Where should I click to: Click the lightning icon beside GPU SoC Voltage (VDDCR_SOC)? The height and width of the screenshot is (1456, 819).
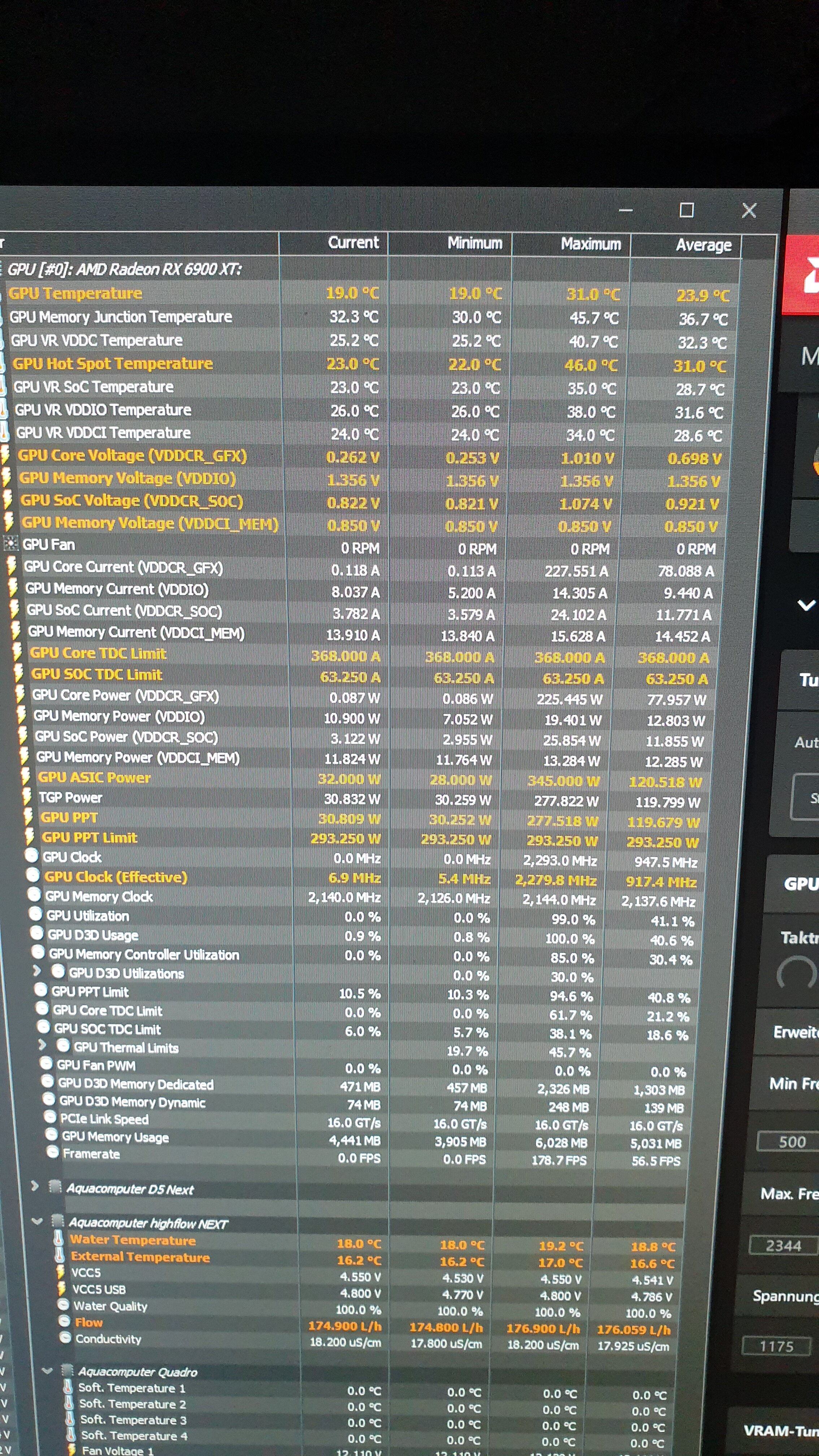coord(8,500)
